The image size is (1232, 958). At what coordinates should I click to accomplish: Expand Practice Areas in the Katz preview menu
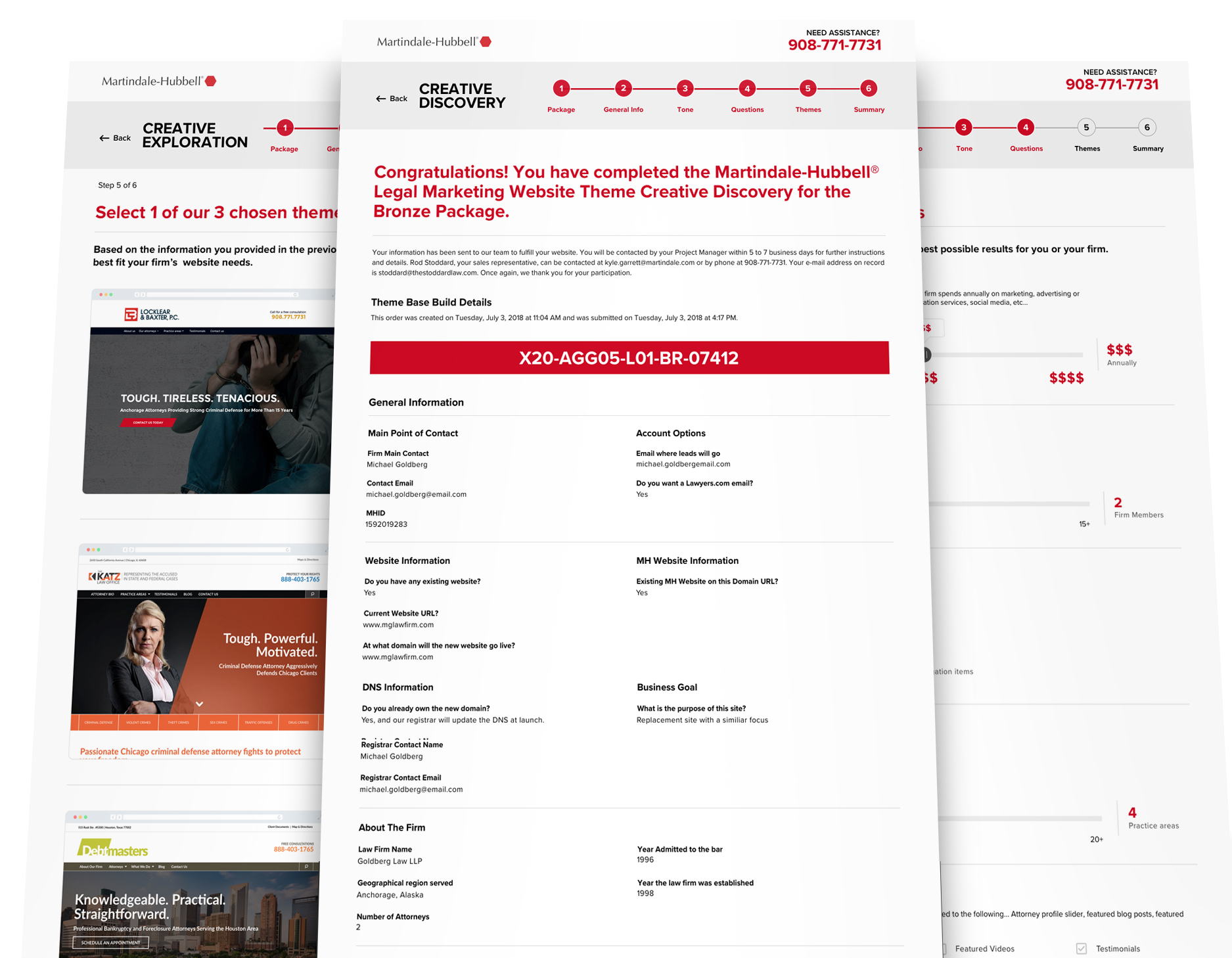click(135, 594)
